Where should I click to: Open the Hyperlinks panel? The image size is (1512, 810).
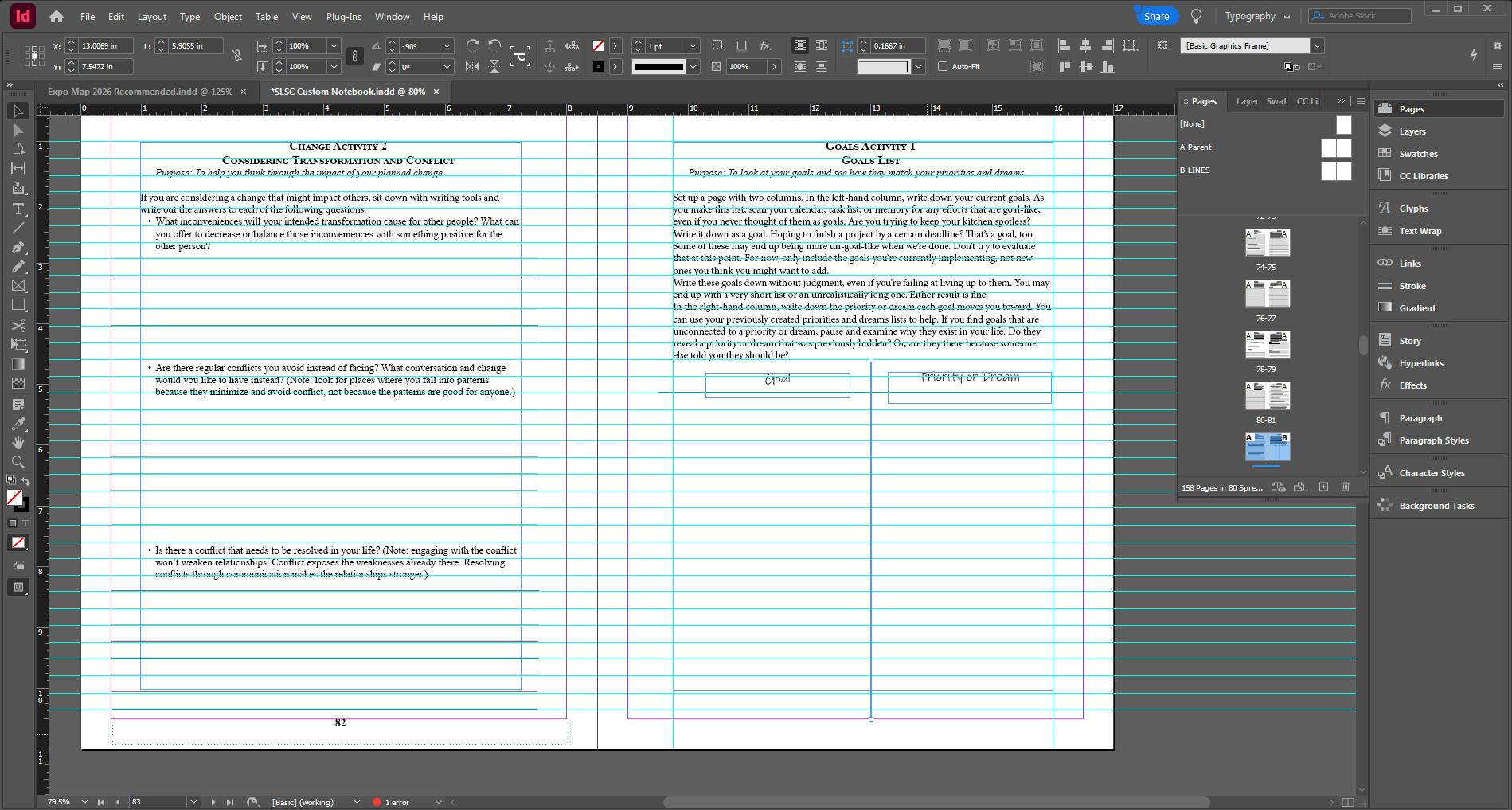pos(1420,363)
